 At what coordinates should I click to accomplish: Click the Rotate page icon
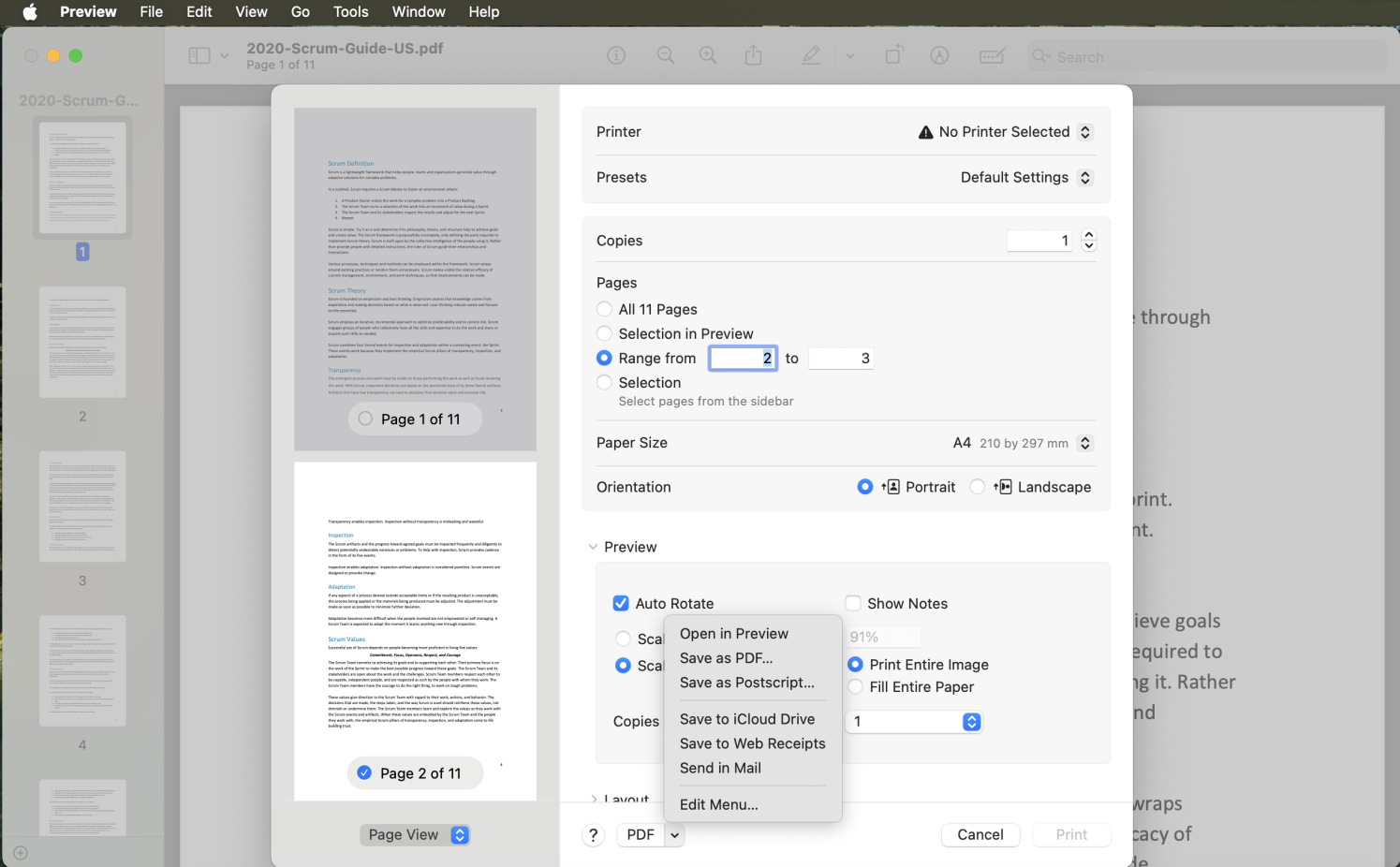894,55
